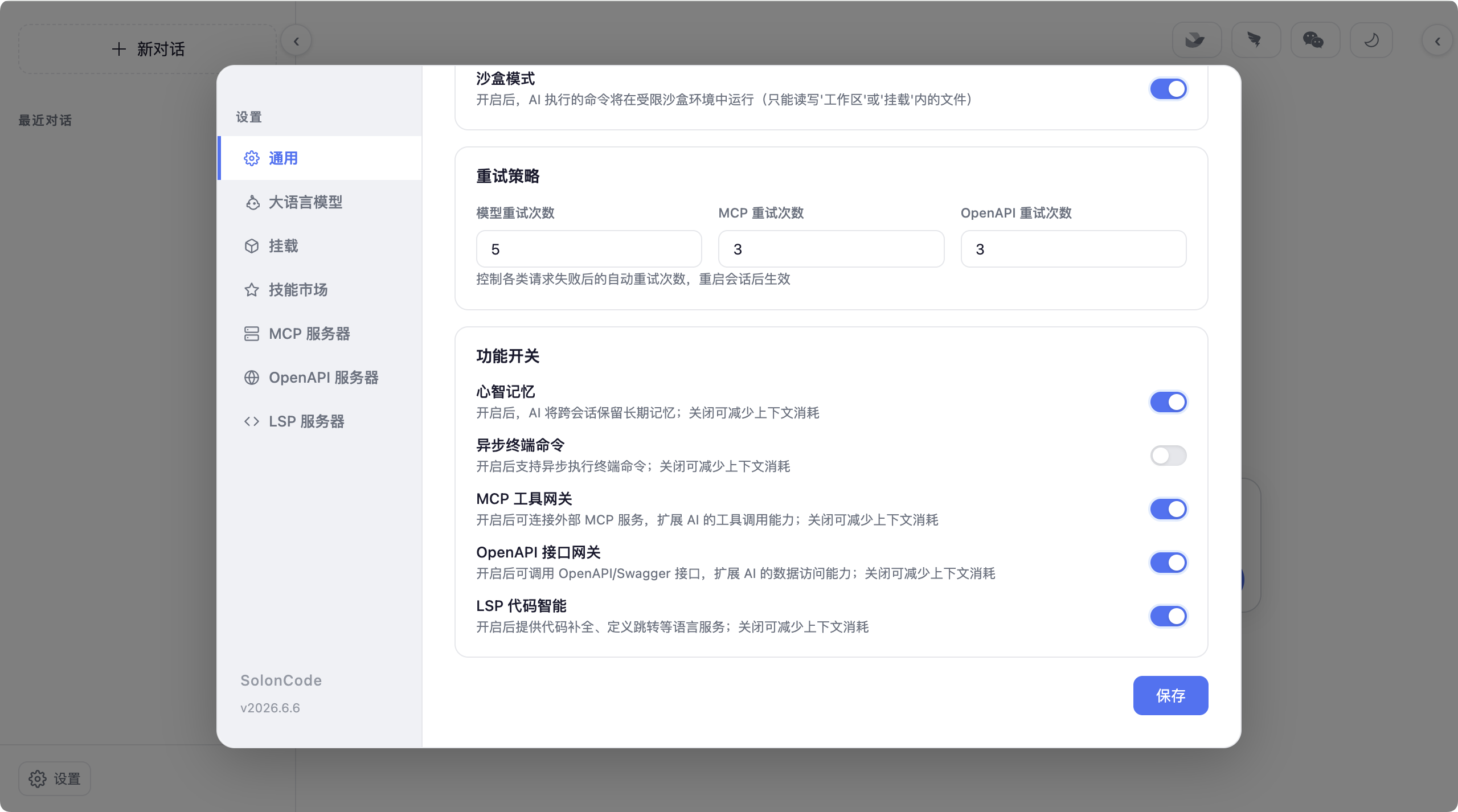Screen dimensions: 1458x812
Task: Go to the 挂载 settings tab
Action: click(320, 246)
